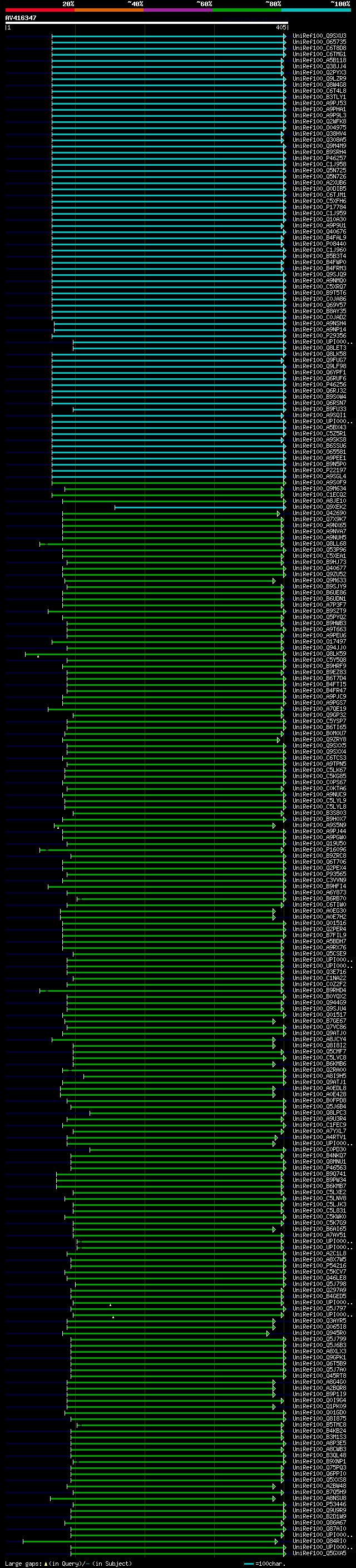Select label UniRef100_P46257
The height and width of the screenshot is (1568, 356).
tap(319, 159)
